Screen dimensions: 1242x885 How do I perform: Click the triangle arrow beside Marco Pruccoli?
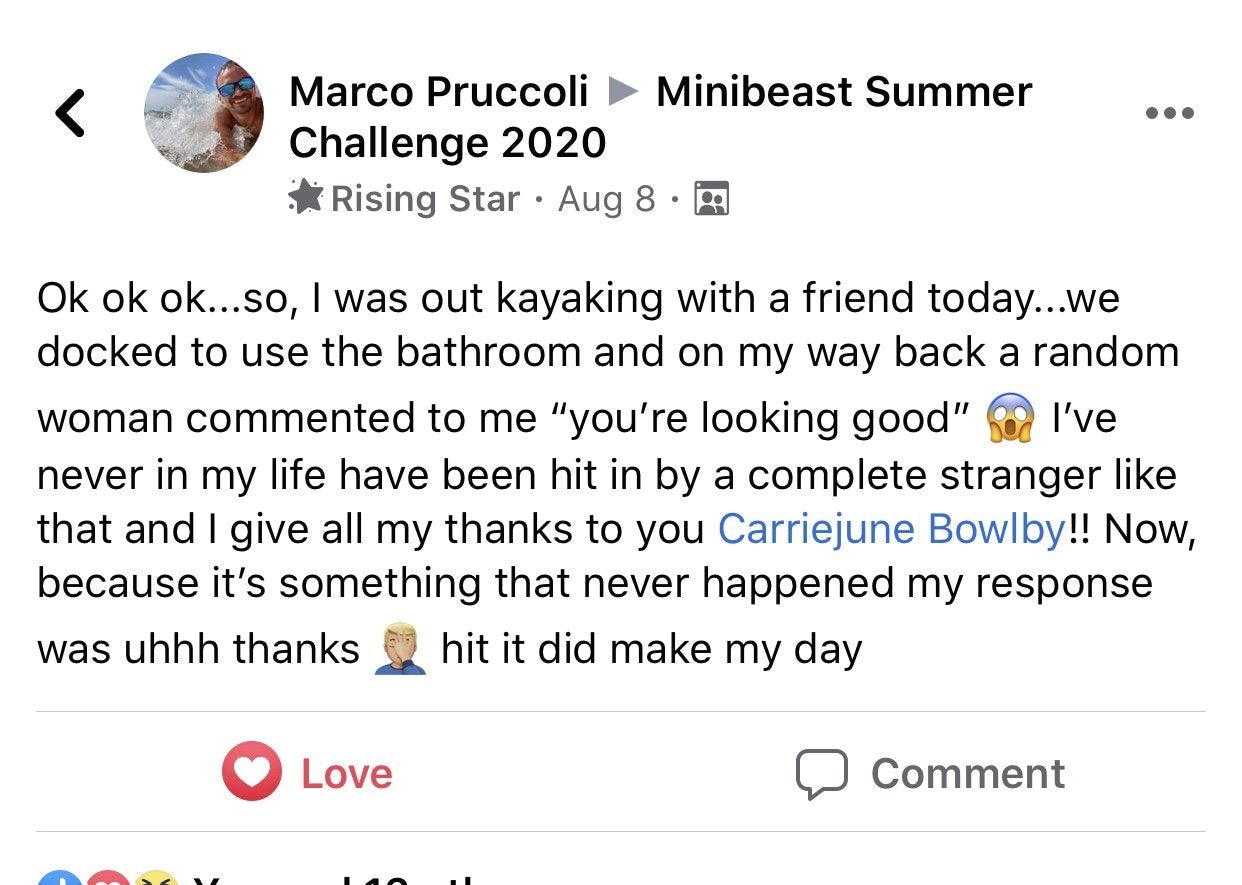(623, 93)
